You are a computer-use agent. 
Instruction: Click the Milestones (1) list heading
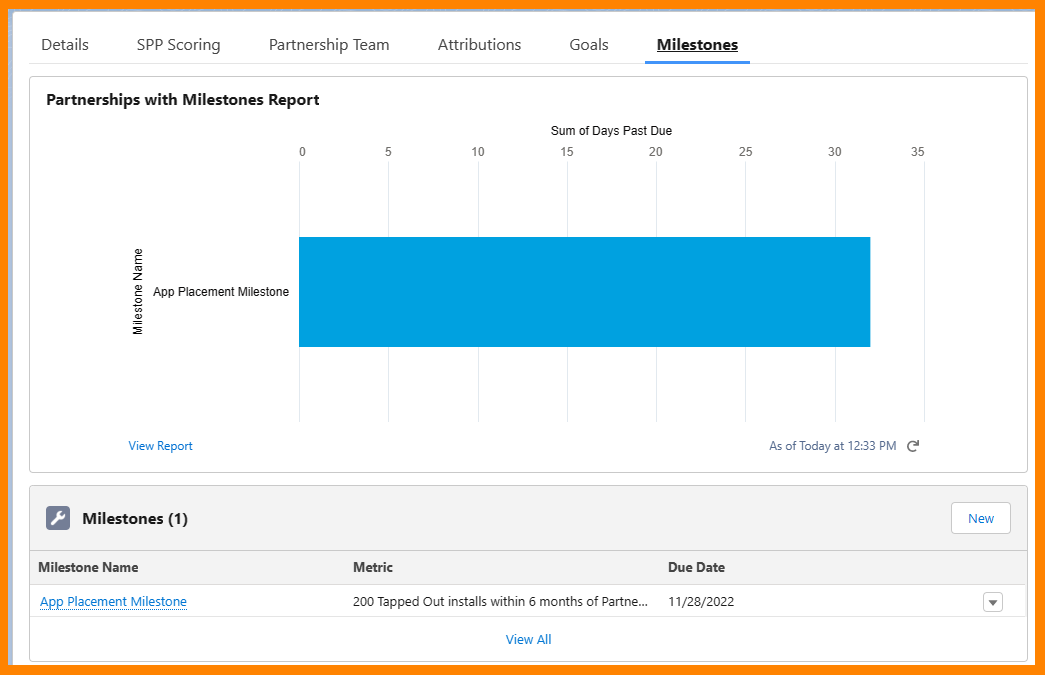pyautogui.click(x=135, y=518)
